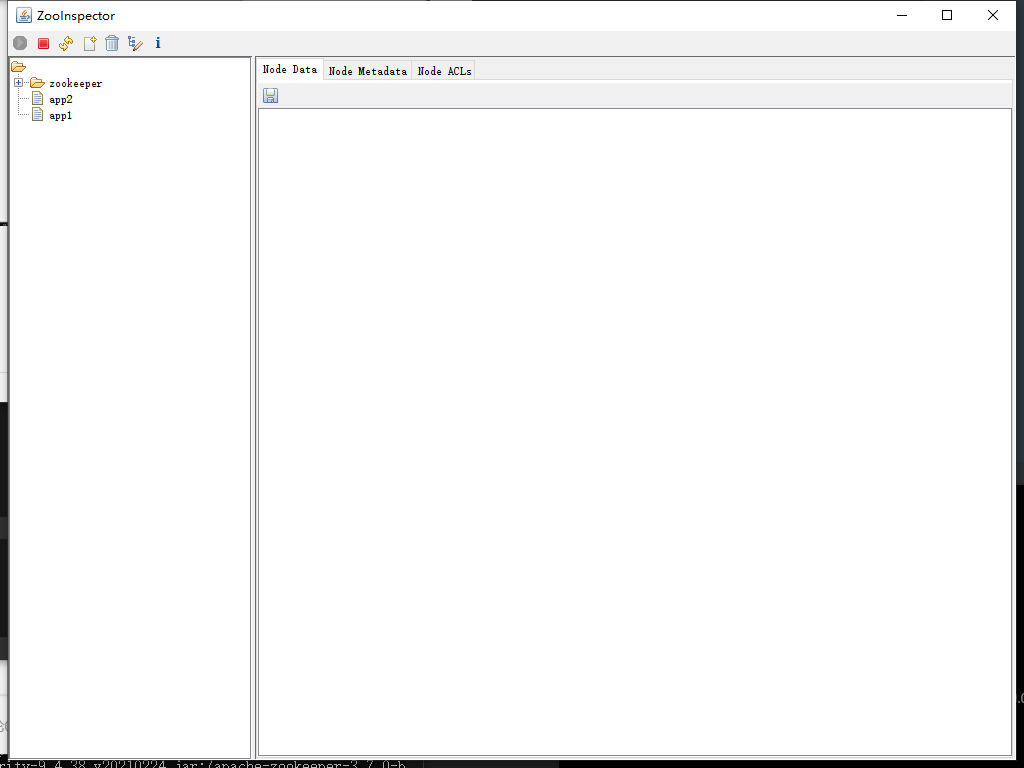Open the Change Node Viewers dialog
The width and height of the screenshot is (1024, 768).
pos(135,43)
